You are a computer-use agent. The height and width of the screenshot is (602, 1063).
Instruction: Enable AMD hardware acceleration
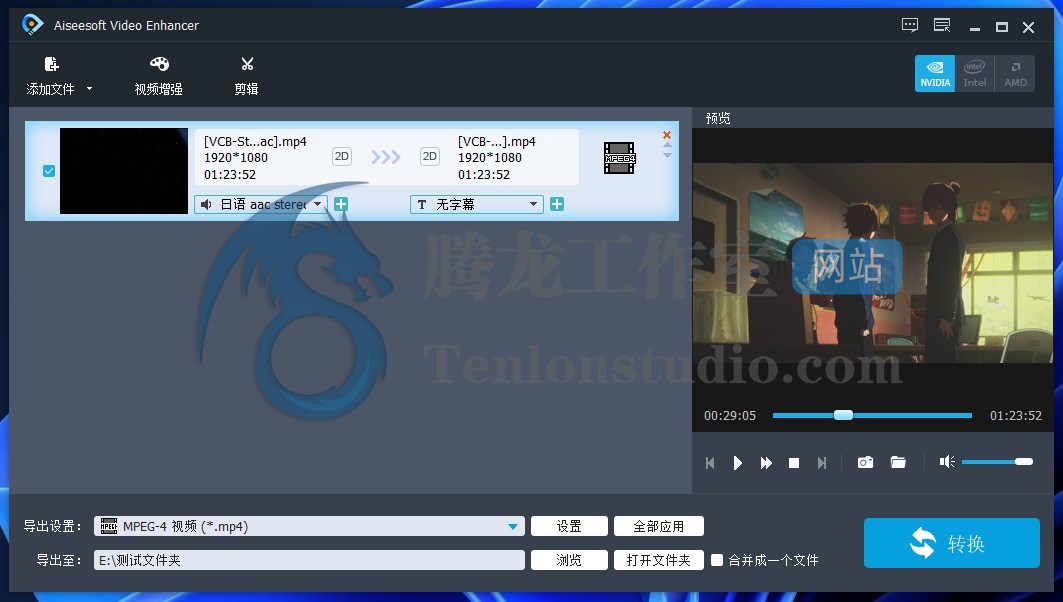(1015, 73)
